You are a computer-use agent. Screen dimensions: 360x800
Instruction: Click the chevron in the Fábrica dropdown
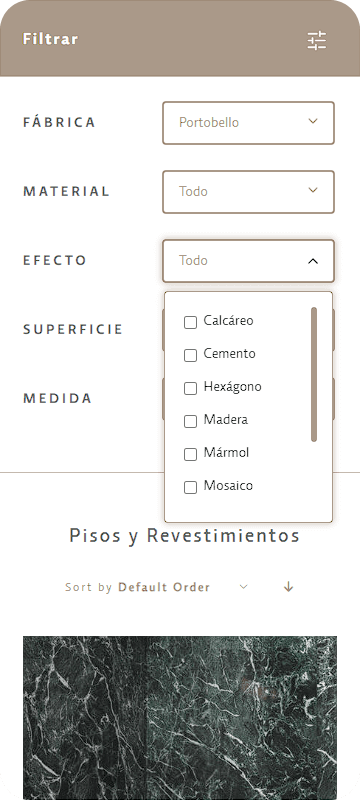313,121
